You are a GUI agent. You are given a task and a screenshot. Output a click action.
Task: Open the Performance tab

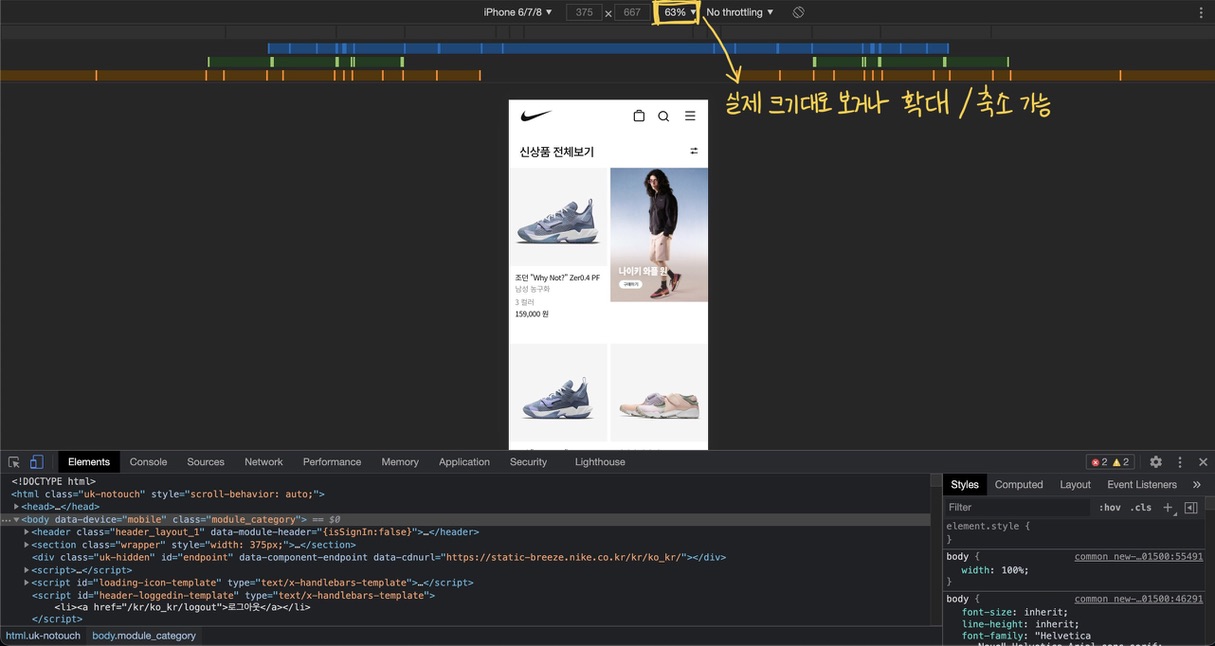[x=332, y=462]
